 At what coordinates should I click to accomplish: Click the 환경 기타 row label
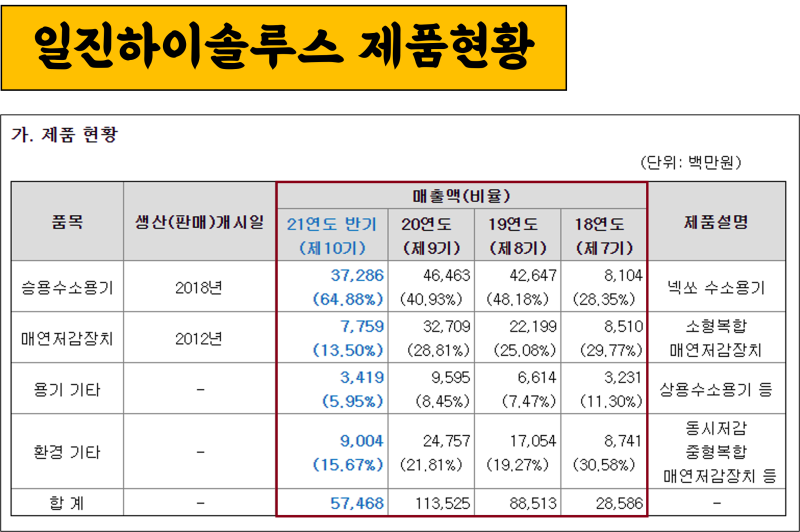click(x=67, y=452)
